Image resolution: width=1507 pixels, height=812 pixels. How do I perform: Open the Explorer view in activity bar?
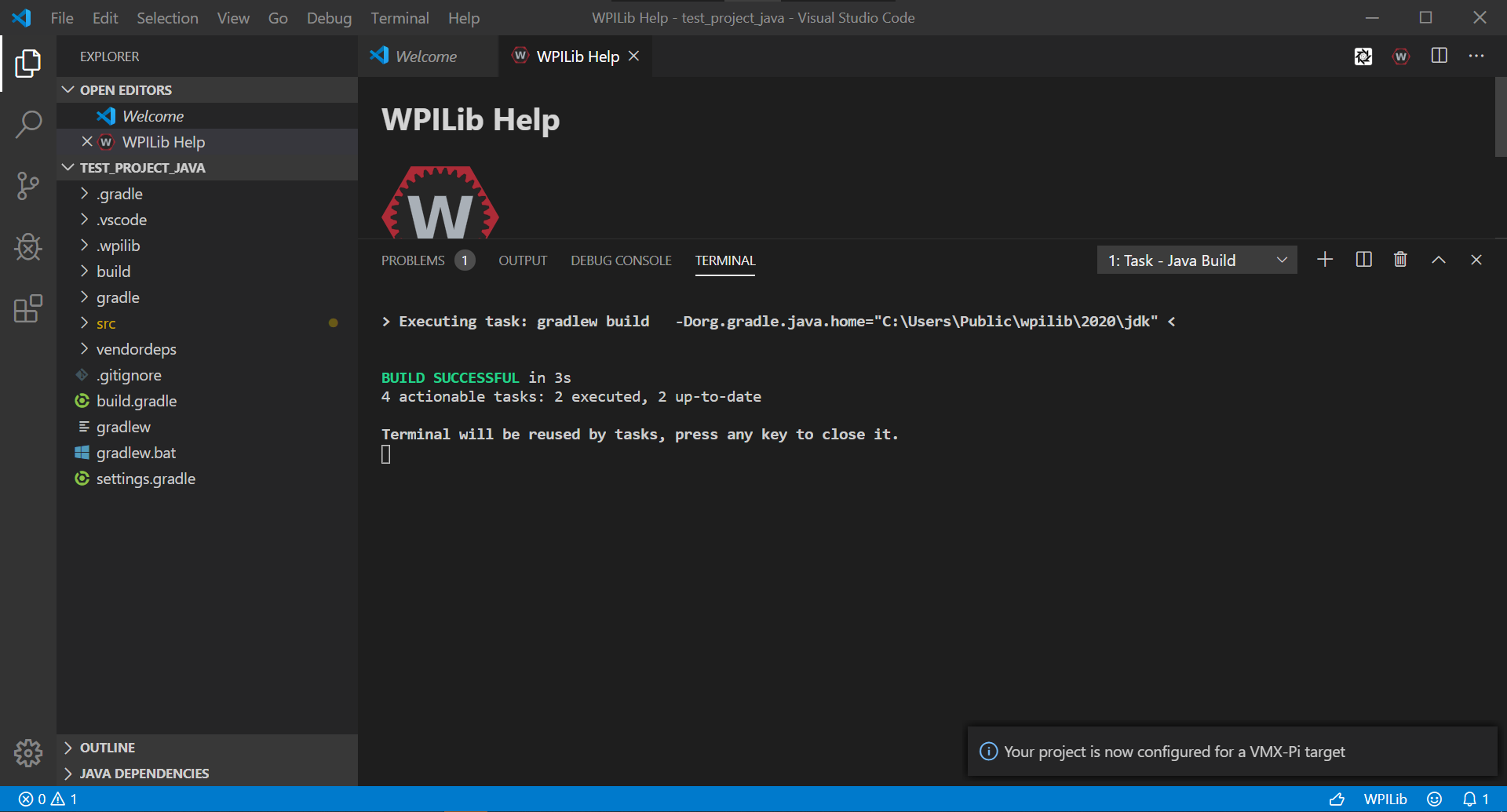coord(28,64)
